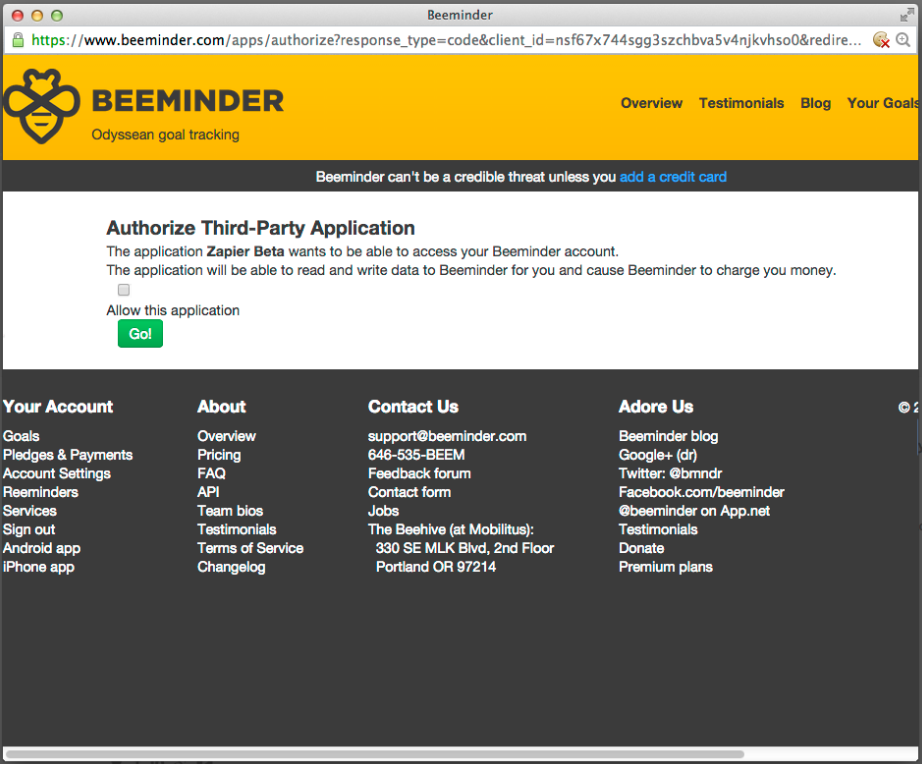
Task: Open iPhone app footer link
Action: (39, 567)
